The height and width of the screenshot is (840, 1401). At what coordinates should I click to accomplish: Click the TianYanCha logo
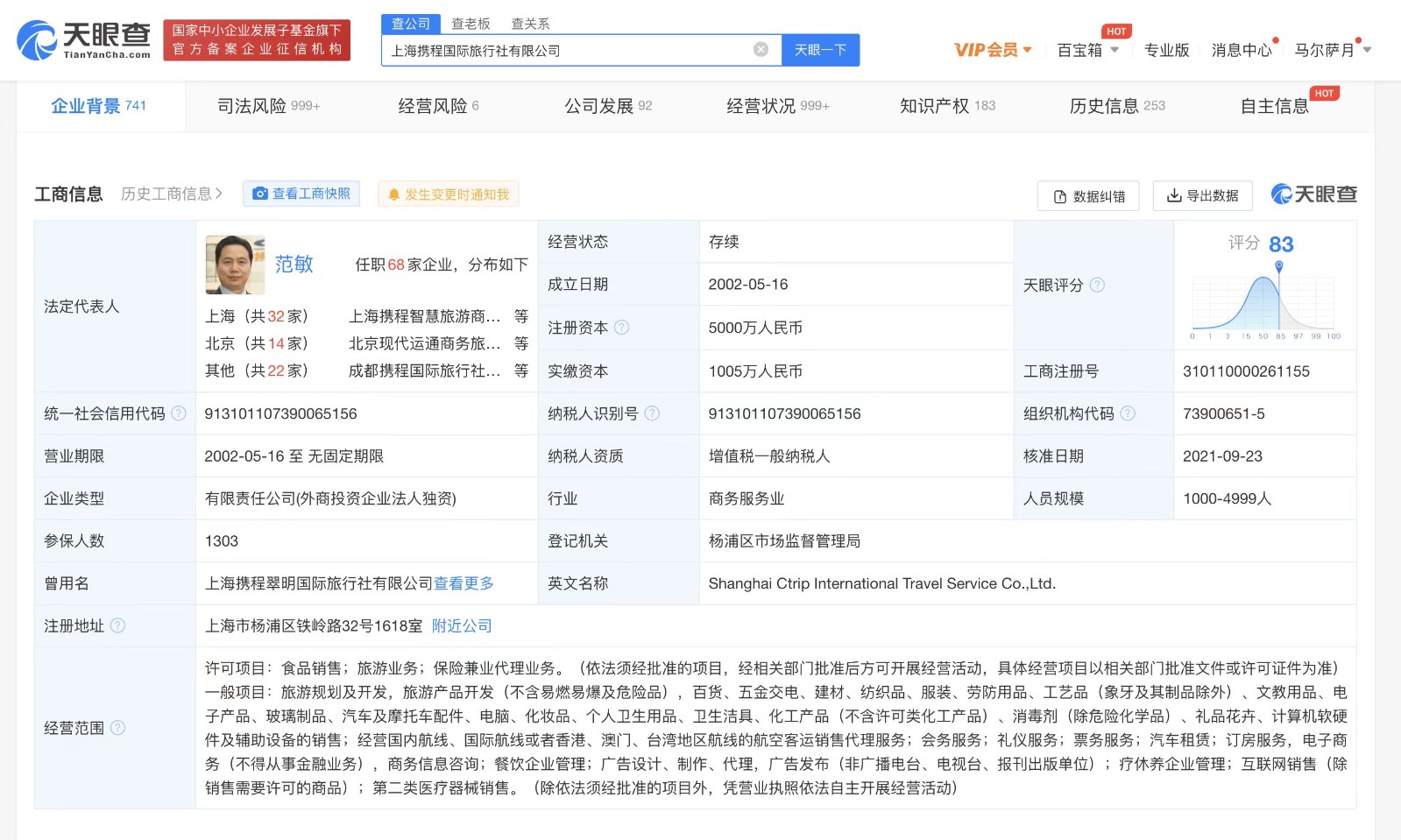coord(84,39)
